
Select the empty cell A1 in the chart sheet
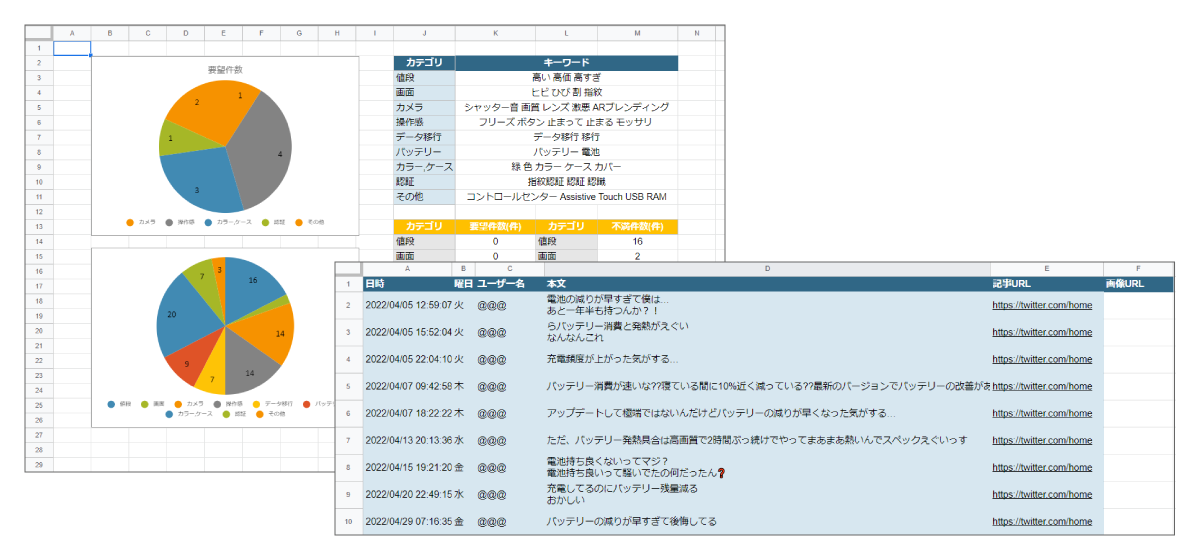(x=72, y=48)
